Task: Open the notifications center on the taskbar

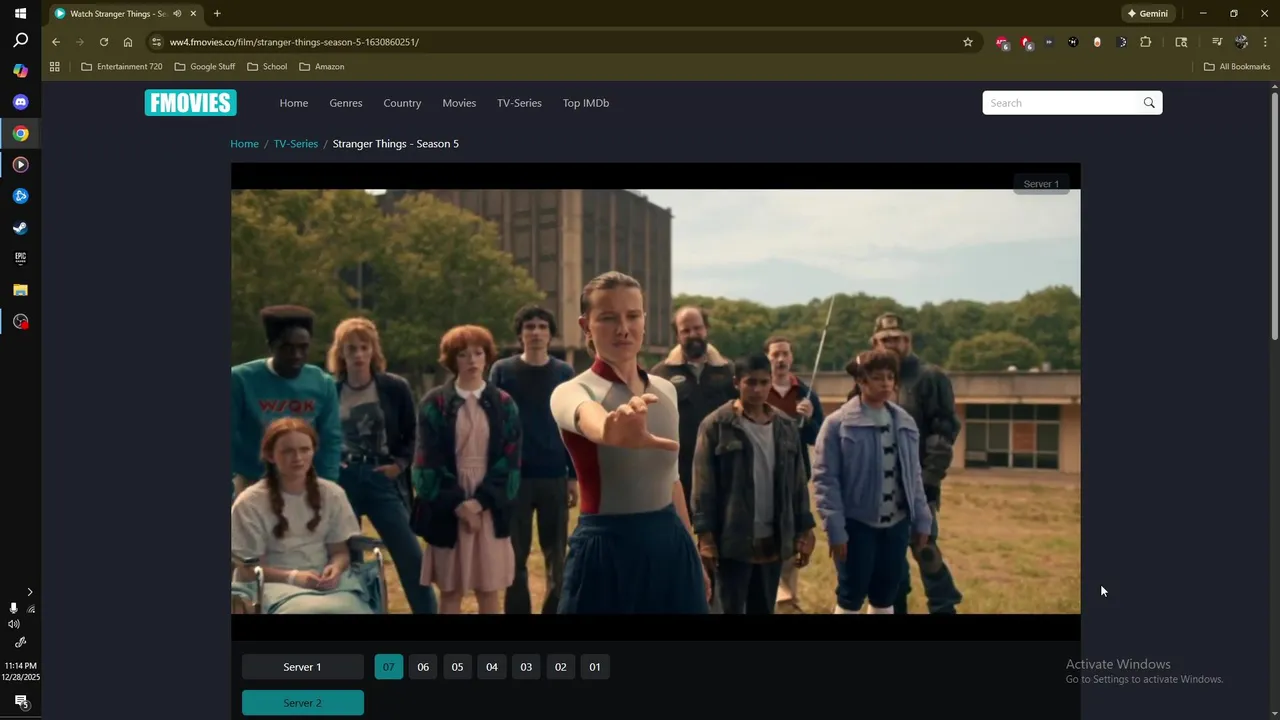Action: [20, 701]
